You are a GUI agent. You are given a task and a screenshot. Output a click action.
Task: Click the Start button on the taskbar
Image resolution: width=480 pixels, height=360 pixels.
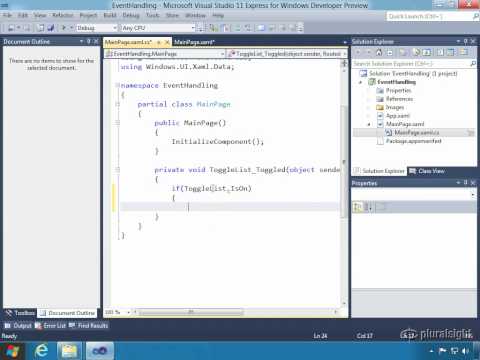point(12,351)
